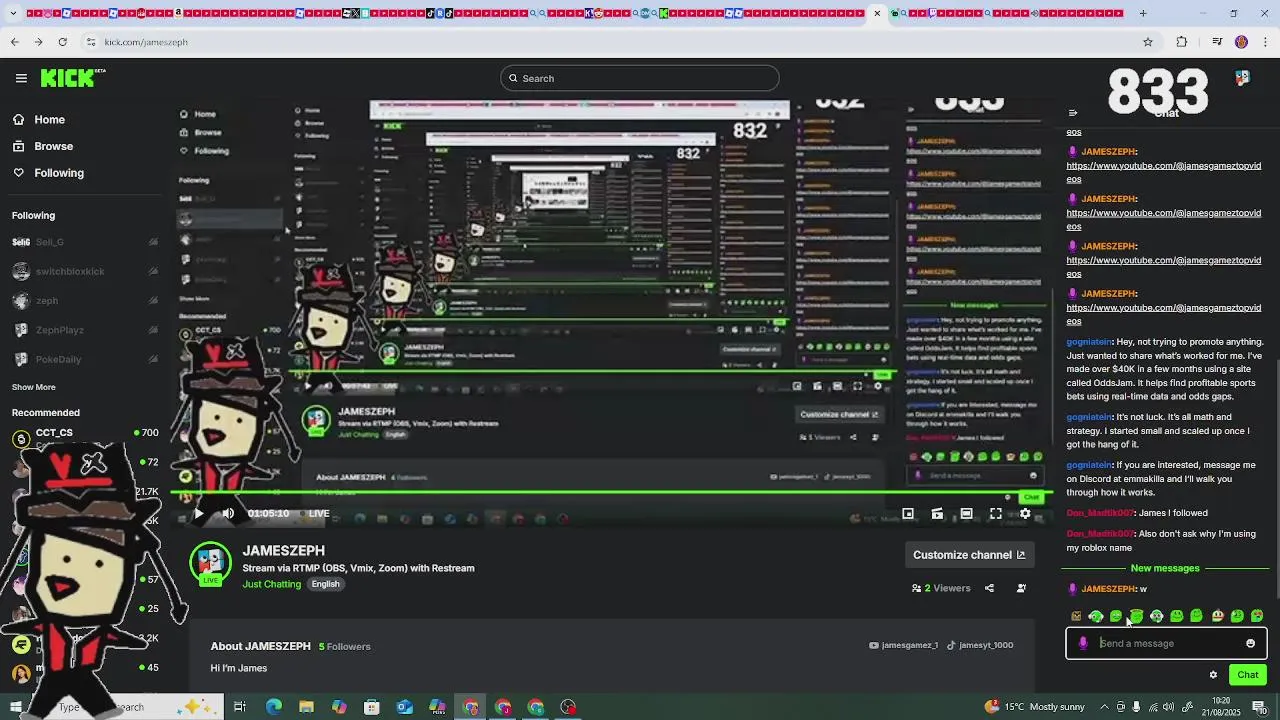This screenshot has height=720, width=1280.
Task: Click Don_Madtik007 in 'James I followed'
Action: 1100,513
